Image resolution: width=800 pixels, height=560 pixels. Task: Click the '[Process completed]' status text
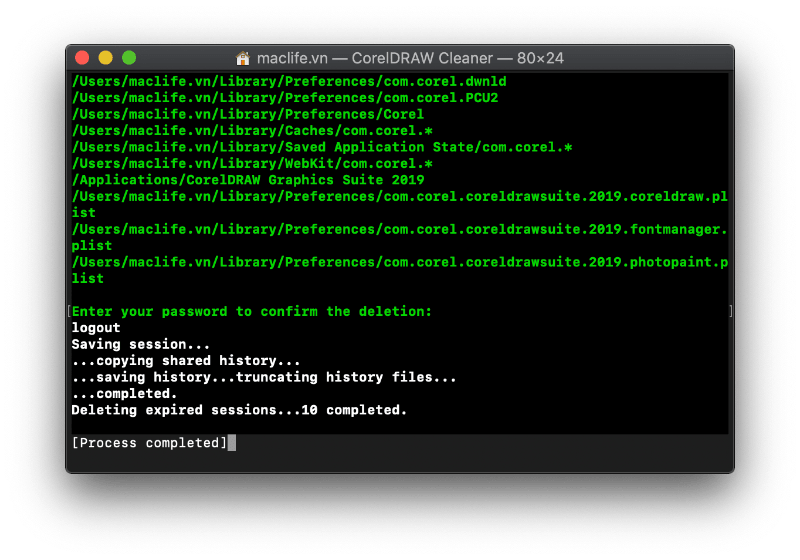click(x=149, y=443)
